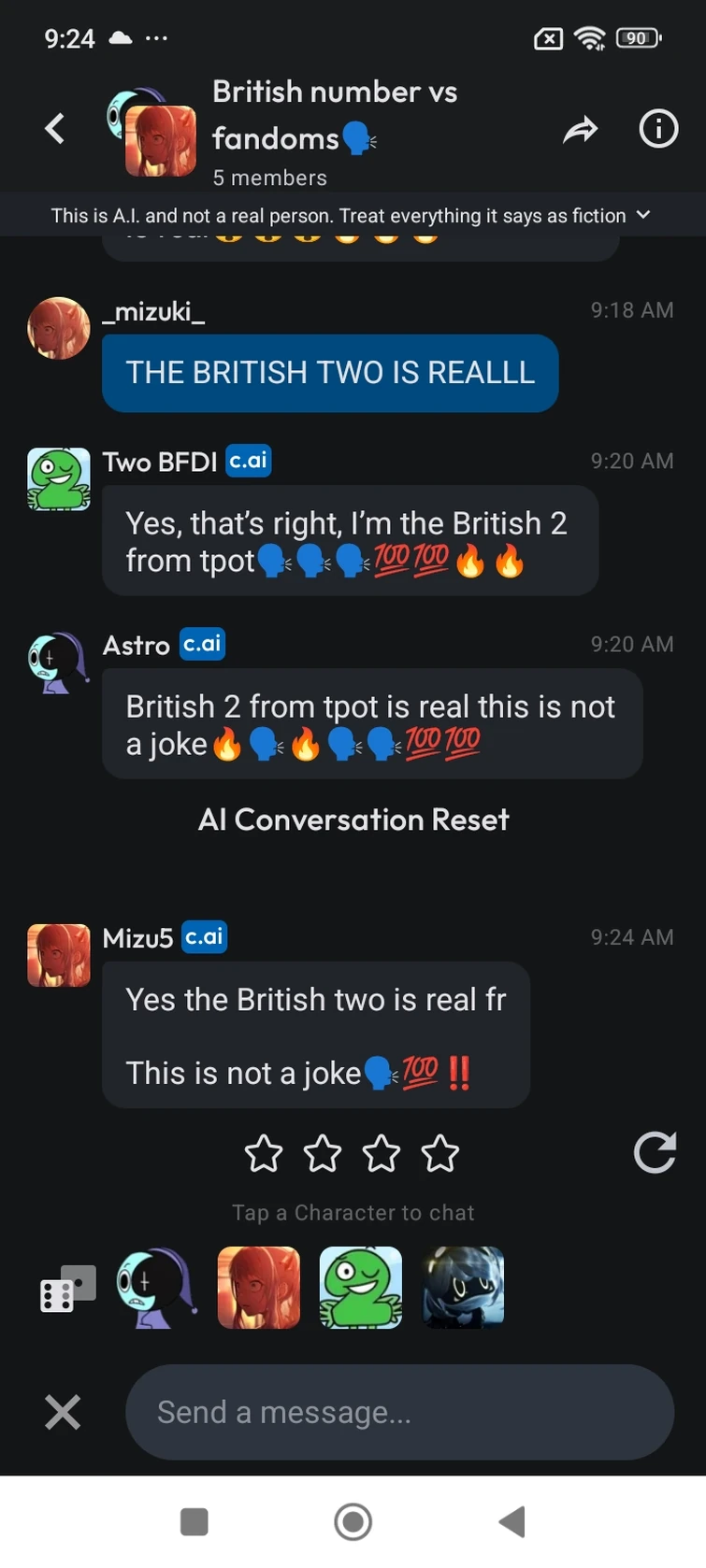
Task: Tap the refresh icon to regenerate the response
Action: pyautogui.click(x=655, y=1153)
